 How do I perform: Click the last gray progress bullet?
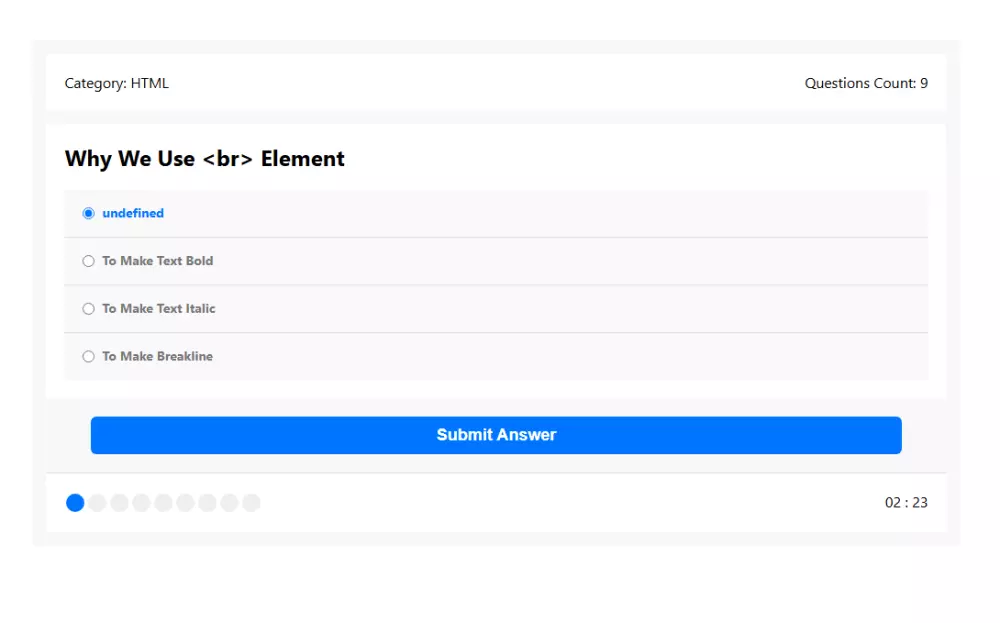point(251,503)
